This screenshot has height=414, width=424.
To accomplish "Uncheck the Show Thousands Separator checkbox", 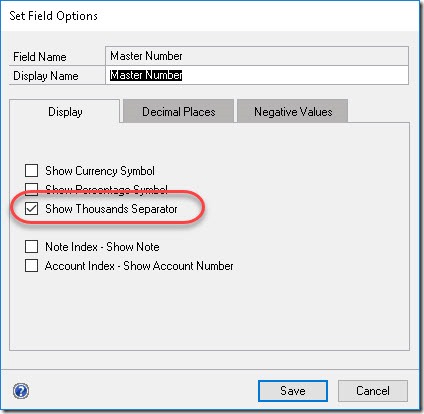I will point(31,209).
